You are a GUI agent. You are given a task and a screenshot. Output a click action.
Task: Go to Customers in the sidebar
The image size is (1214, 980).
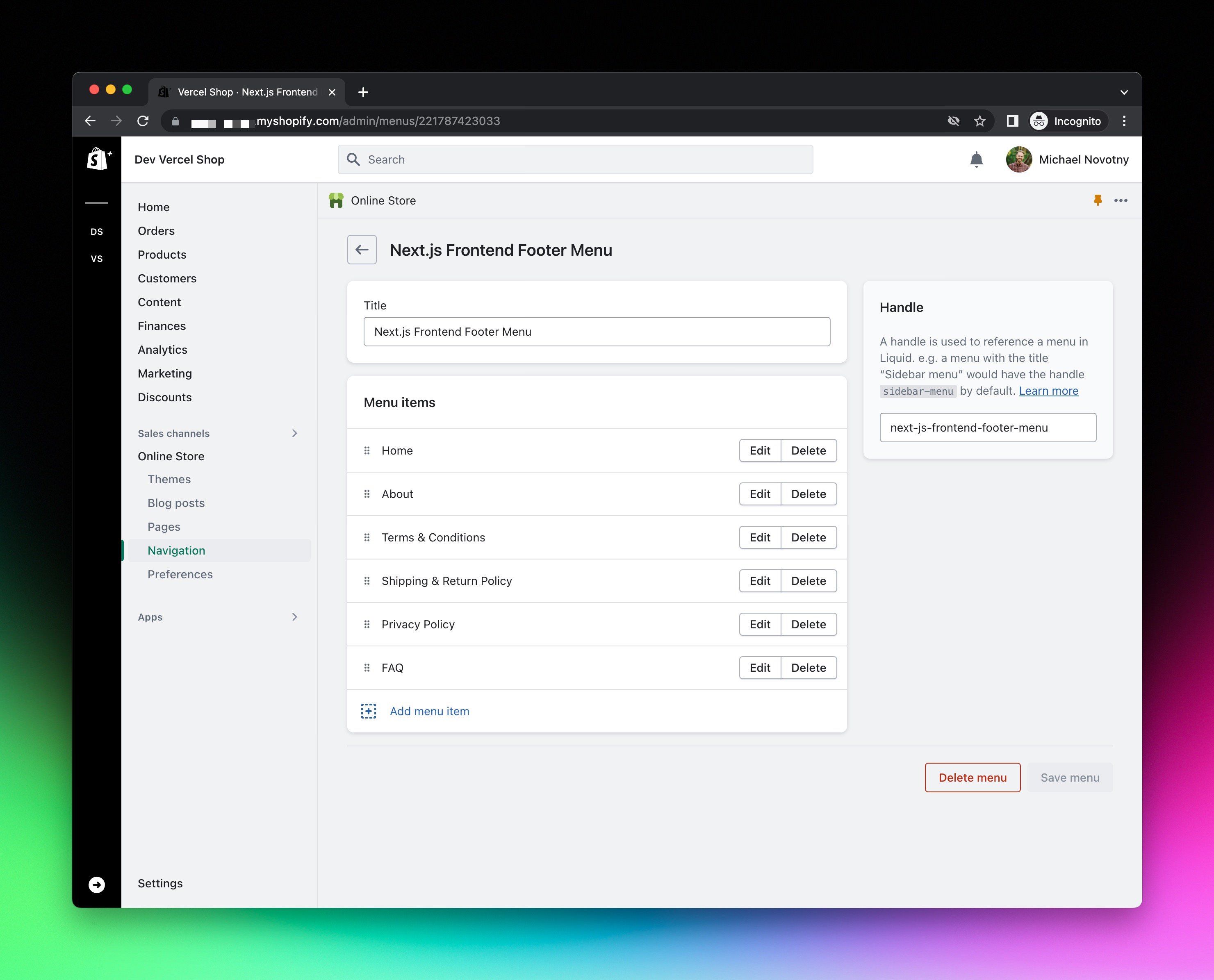pyautogui.click(x=167, y=278)
